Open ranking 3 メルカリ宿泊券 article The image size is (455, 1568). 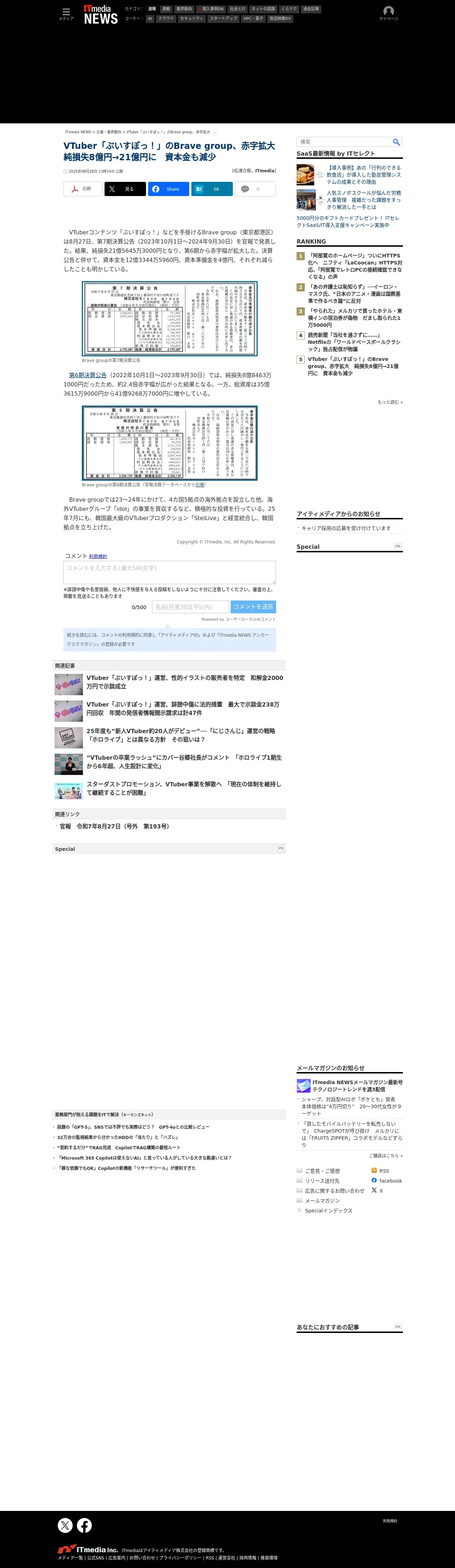pos(355,318)
